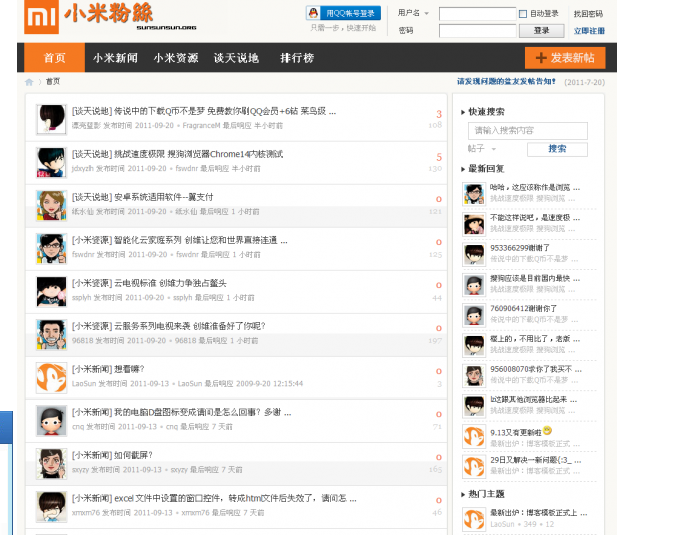Click avatar beside reply 楼上的，不用比了

pos(474,345)
